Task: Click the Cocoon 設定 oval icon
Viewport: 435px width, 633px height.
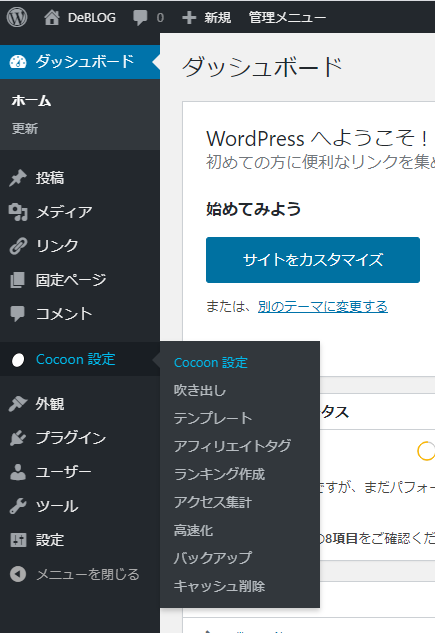Action: pos(18,360)
